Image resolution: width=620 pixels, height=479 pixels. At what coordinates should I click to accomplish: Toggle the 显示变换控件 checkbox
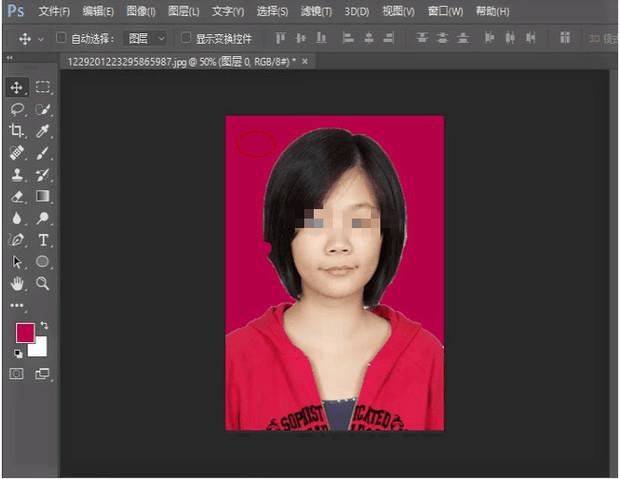[x=186, y=38]
